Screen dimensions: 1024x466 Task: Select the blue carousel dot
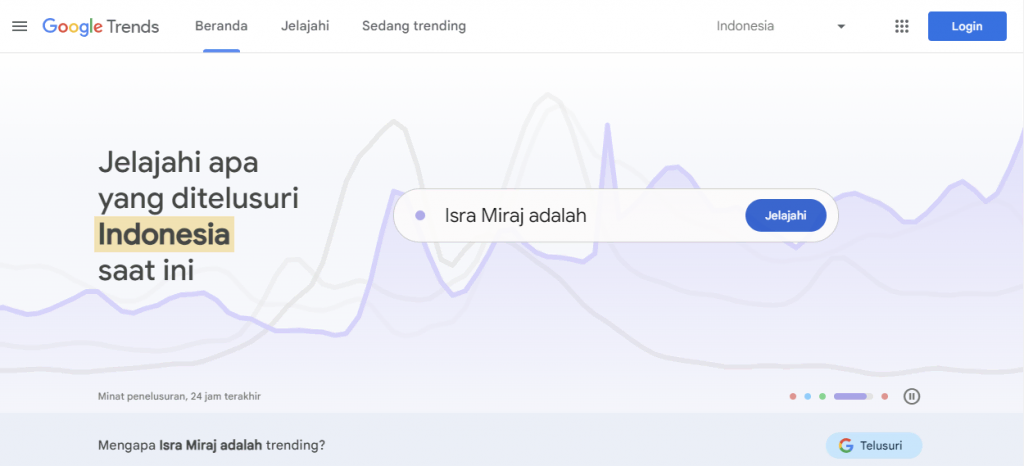(x=807, y=396)
